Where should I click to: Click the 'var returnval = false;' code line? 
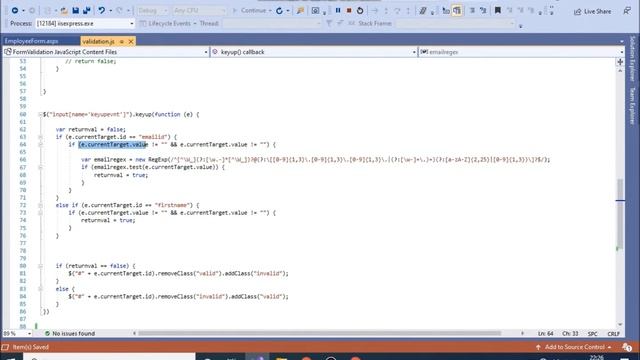coord(91,129)
